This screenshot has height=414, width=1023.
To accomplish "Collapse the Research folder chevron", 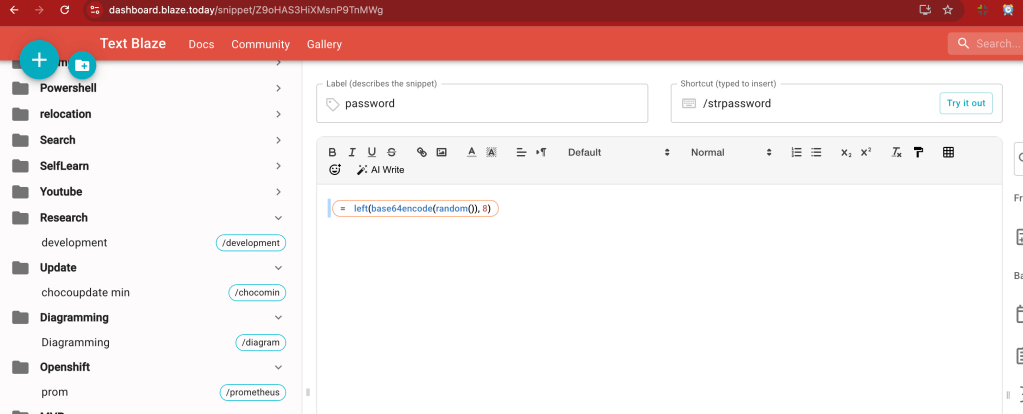I will [279, 218].
